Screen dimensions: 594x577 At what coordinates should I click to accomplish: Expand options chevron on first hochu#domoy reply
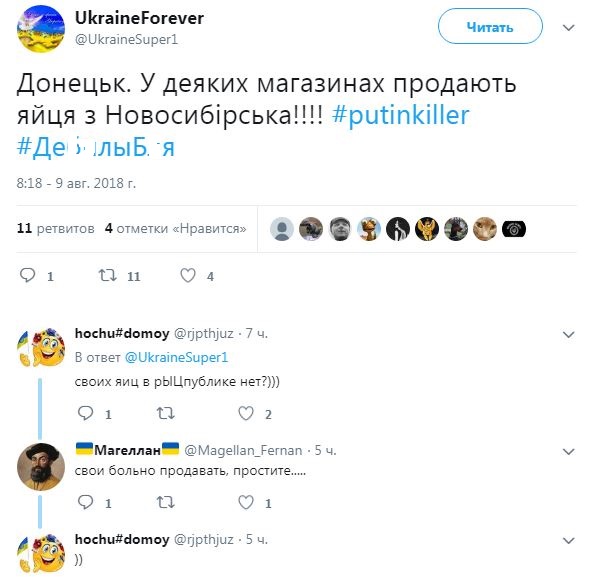569,335
